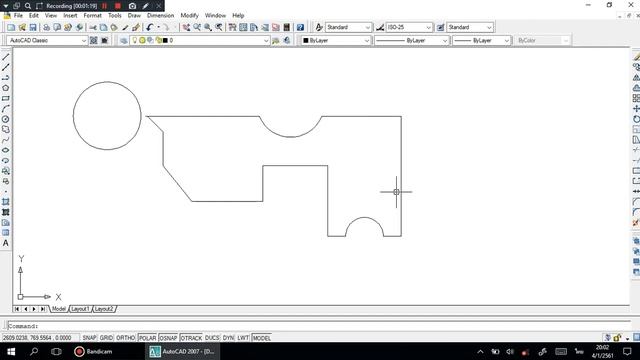The image size is (640, 360).
Task: Click the Save icon in Standard toolbar
Action: (33, 27)
